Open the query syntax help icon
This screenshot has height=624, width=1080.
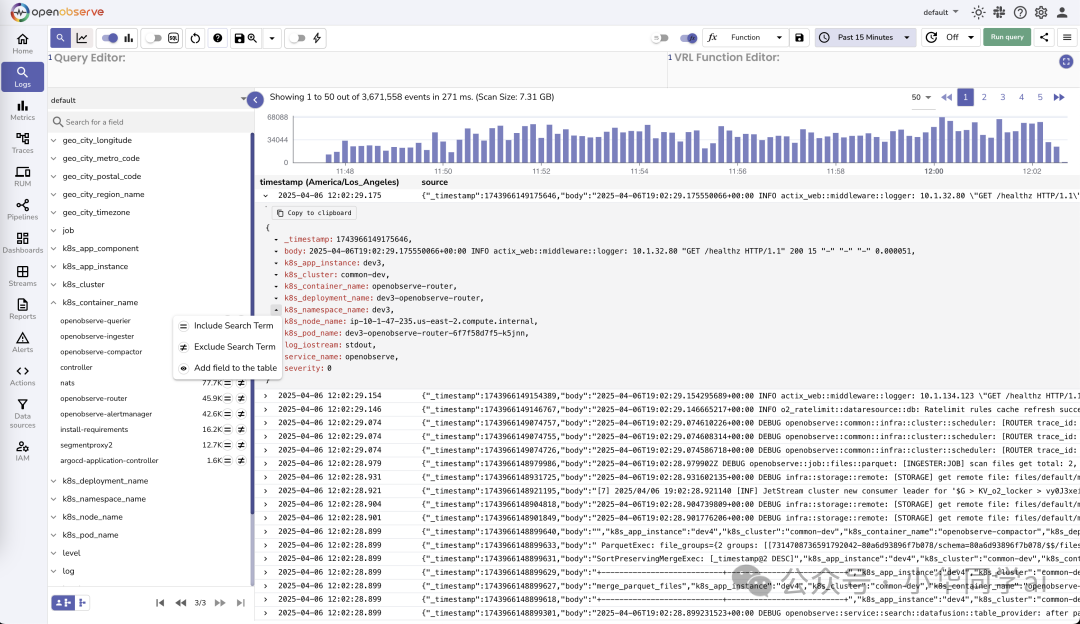pos(218,38)
